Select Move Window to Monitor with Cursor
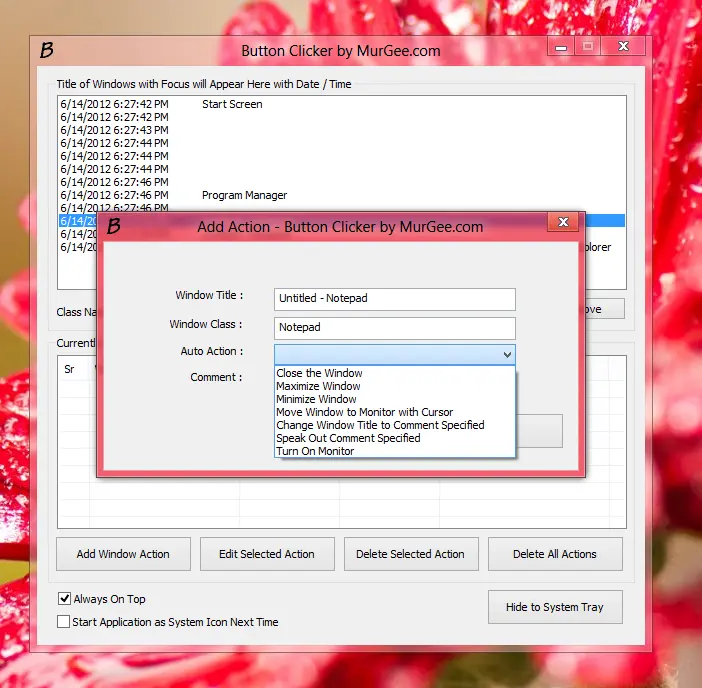Image resolution: width=702 pixels, height=688 pixels. (394, 412)
